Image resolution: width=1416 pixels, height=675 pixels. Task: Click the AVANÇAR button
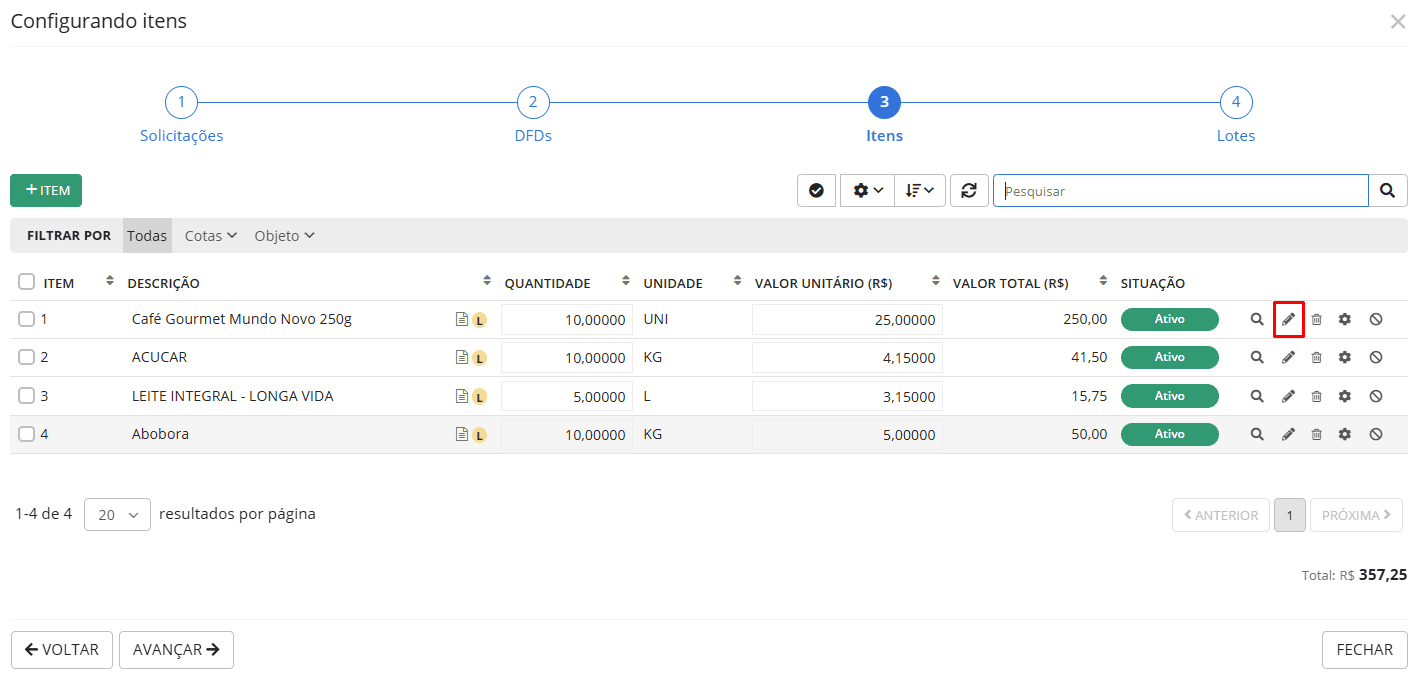[176, 650]
